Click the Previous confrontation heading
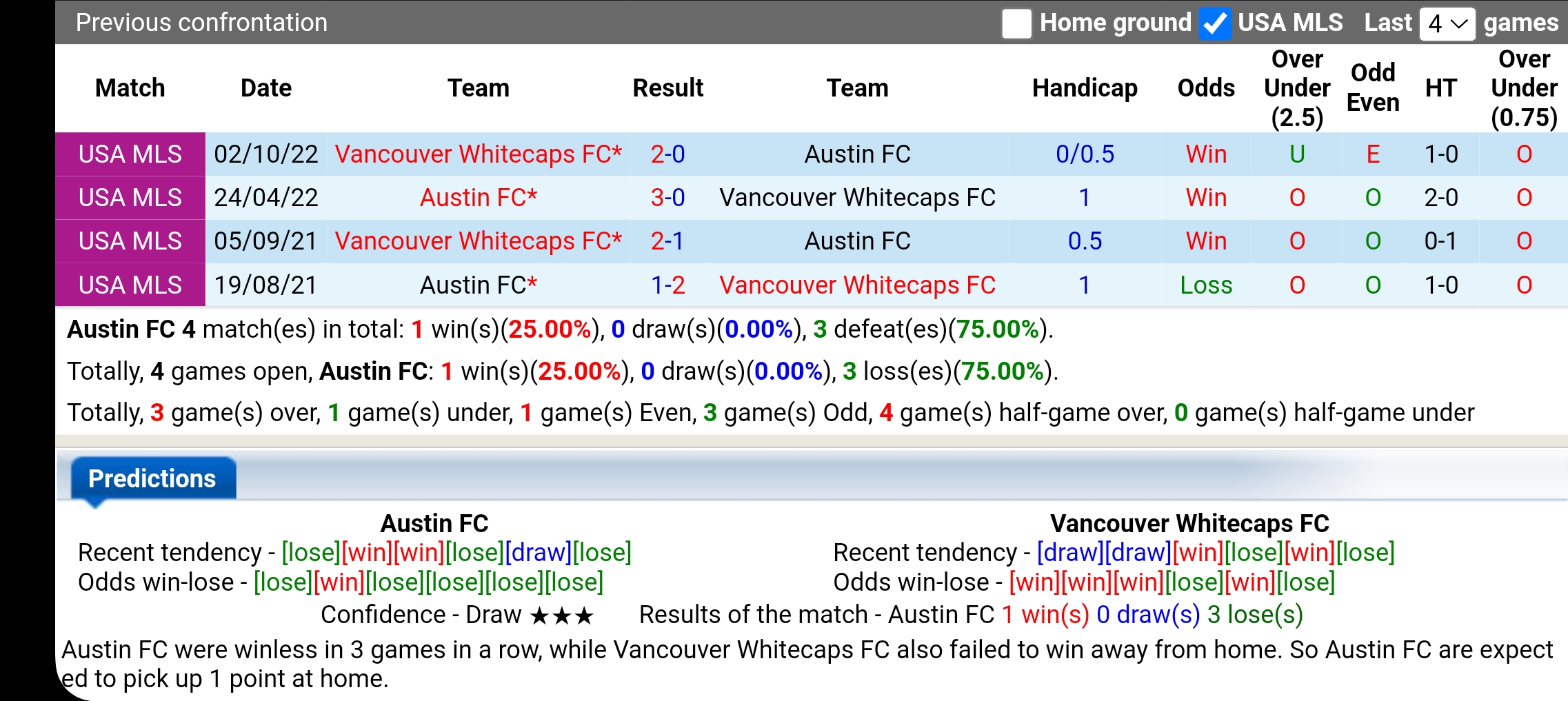The height and width of the screenshot is (701, 1568). pyautogui.click(x=201, y=22)
